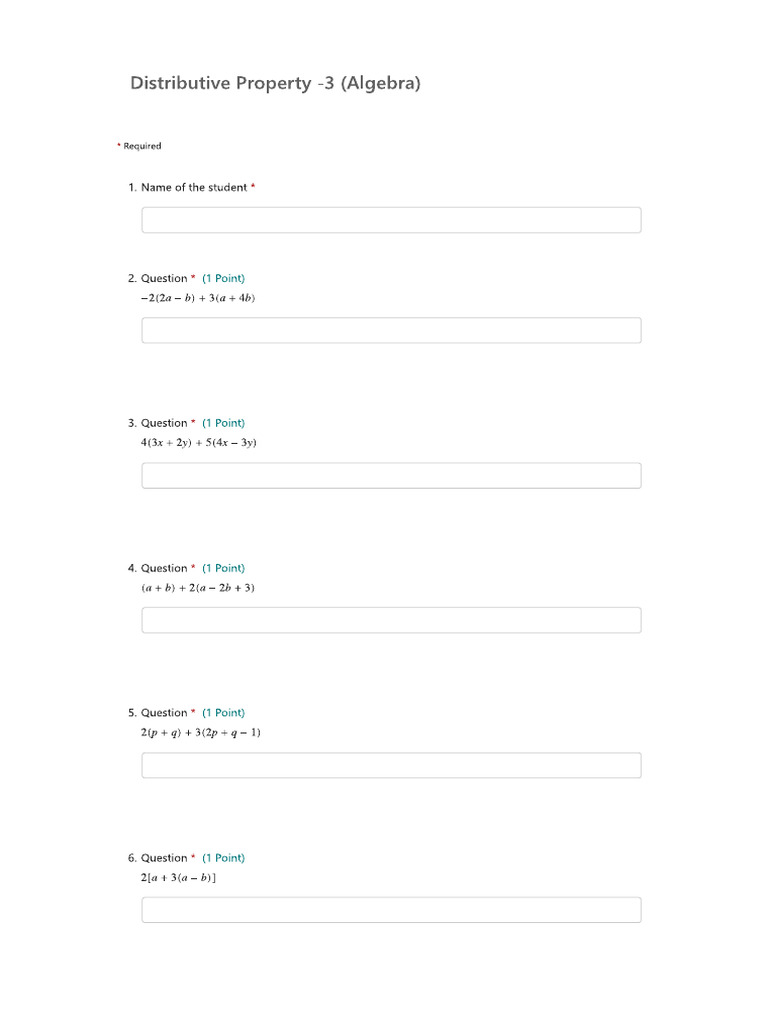
Task: Click the expression 4(3x + 2y) + 5(4x − 3y)
Action: click(x=199, y=443)
